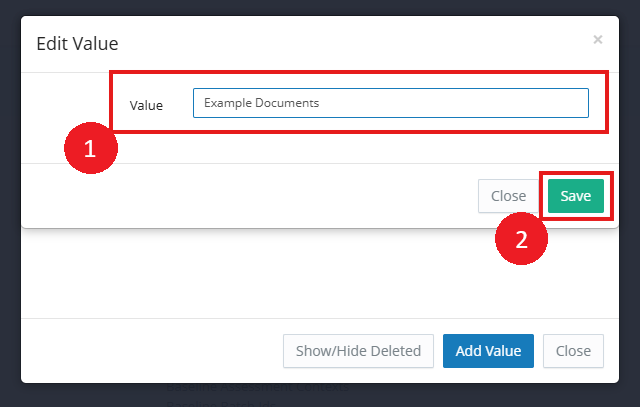Click the "Value" field label
Screen dimensions: 640x407
pos(146,104)
